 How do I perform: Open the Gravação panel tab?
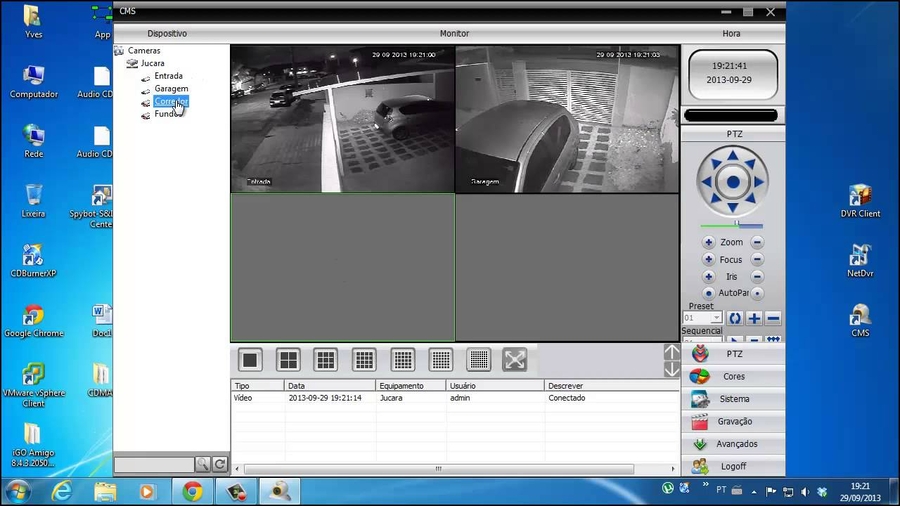click(733, 421)
